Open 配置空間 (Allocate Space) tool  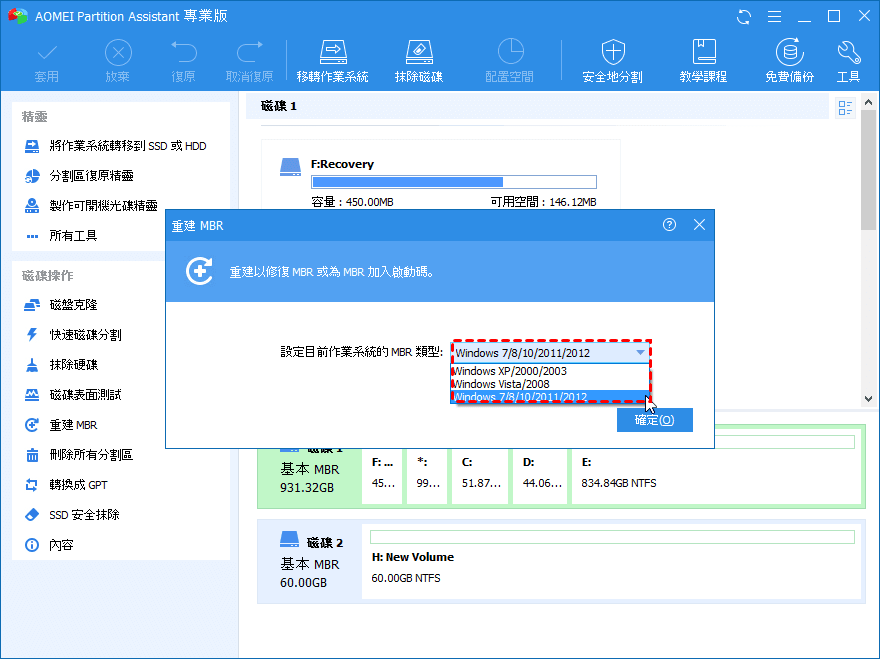510,61
